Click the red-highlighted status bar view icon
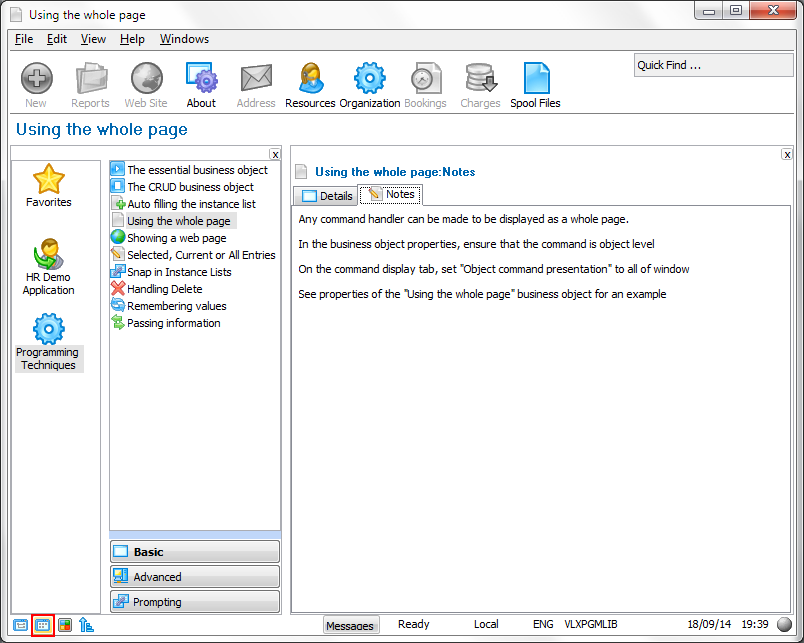 [43, 625]
